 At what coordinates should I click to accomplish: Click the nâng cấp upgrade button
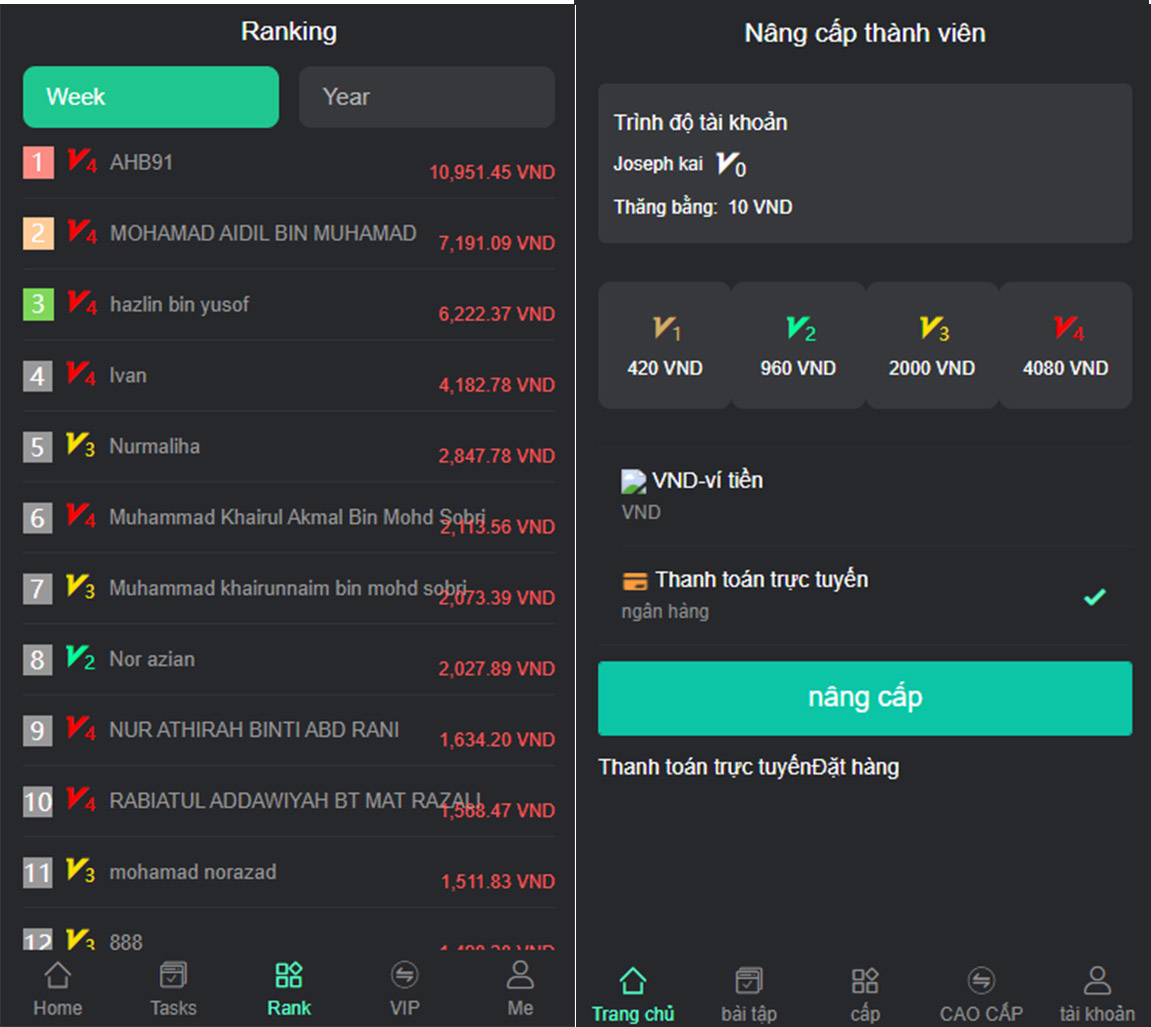click(x=865, y=698)
